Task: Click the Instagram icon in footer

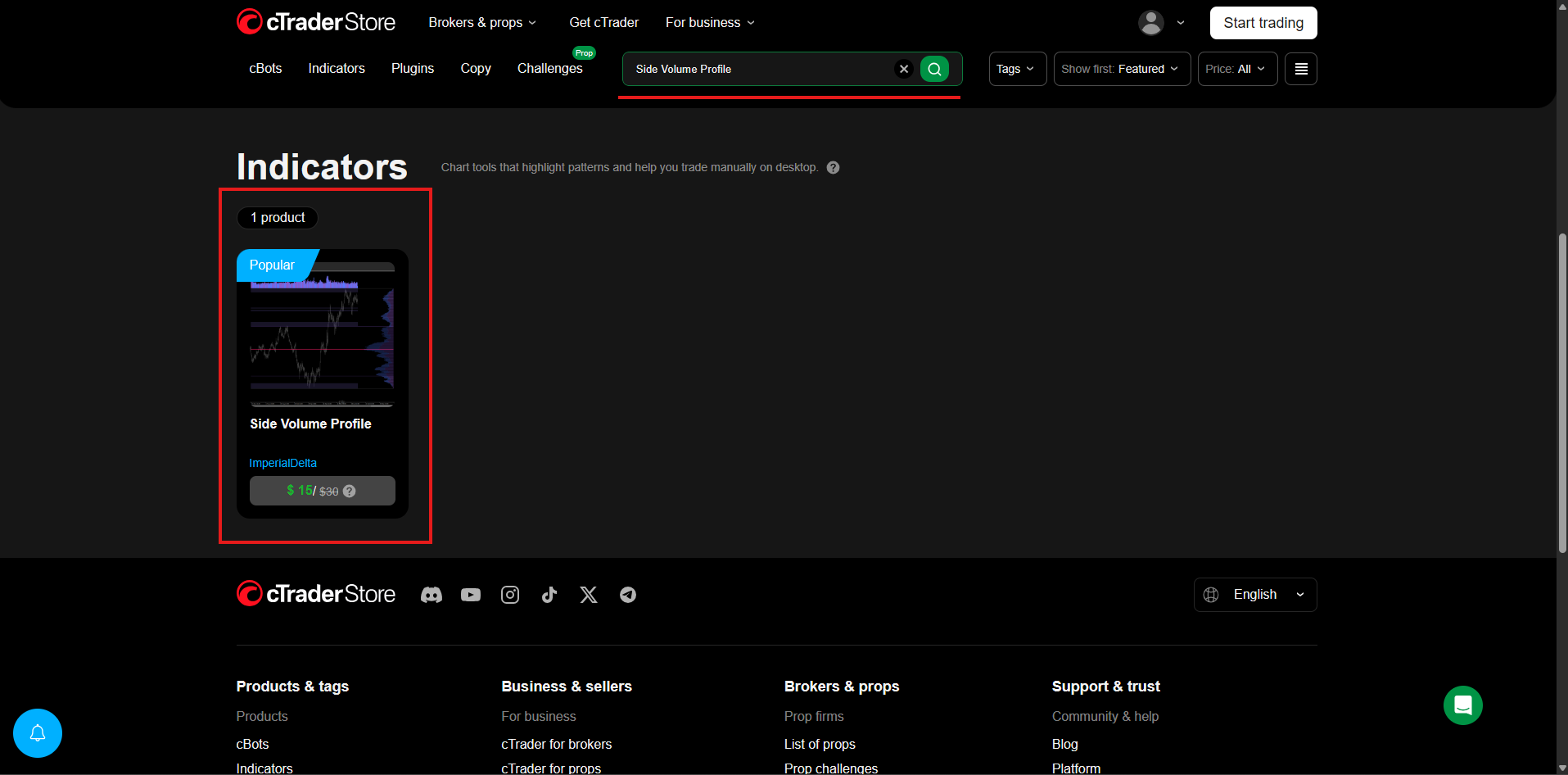Action: 509,595
